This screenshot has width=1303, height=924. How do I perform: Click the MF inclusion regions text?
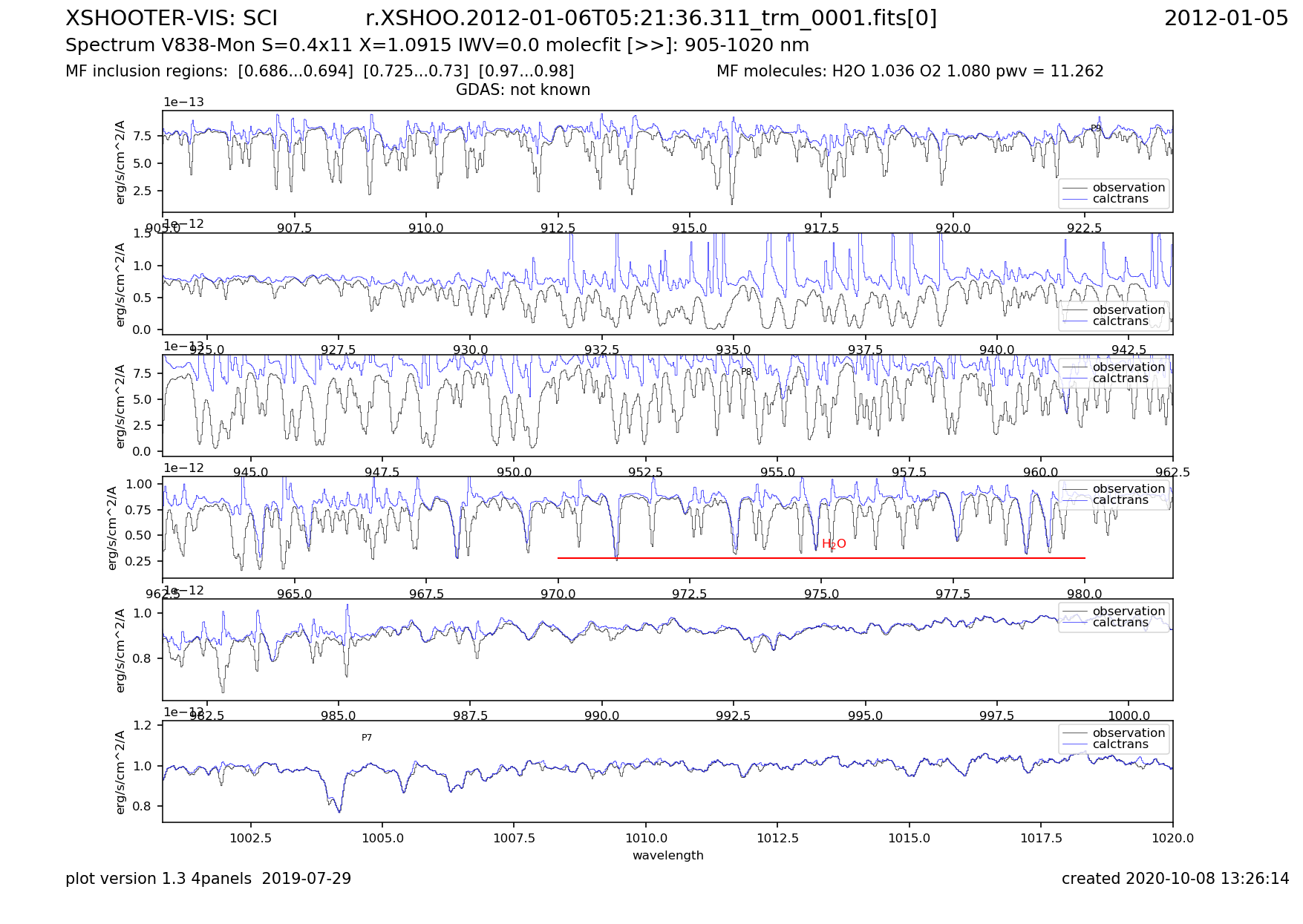tap(319, 71)
